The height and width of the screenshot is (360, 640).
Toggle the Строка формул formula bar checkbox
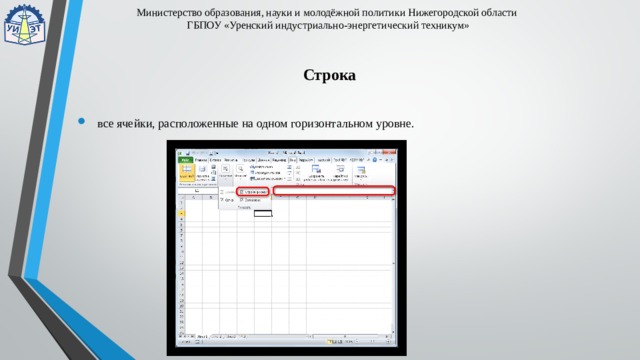point(253,192)
